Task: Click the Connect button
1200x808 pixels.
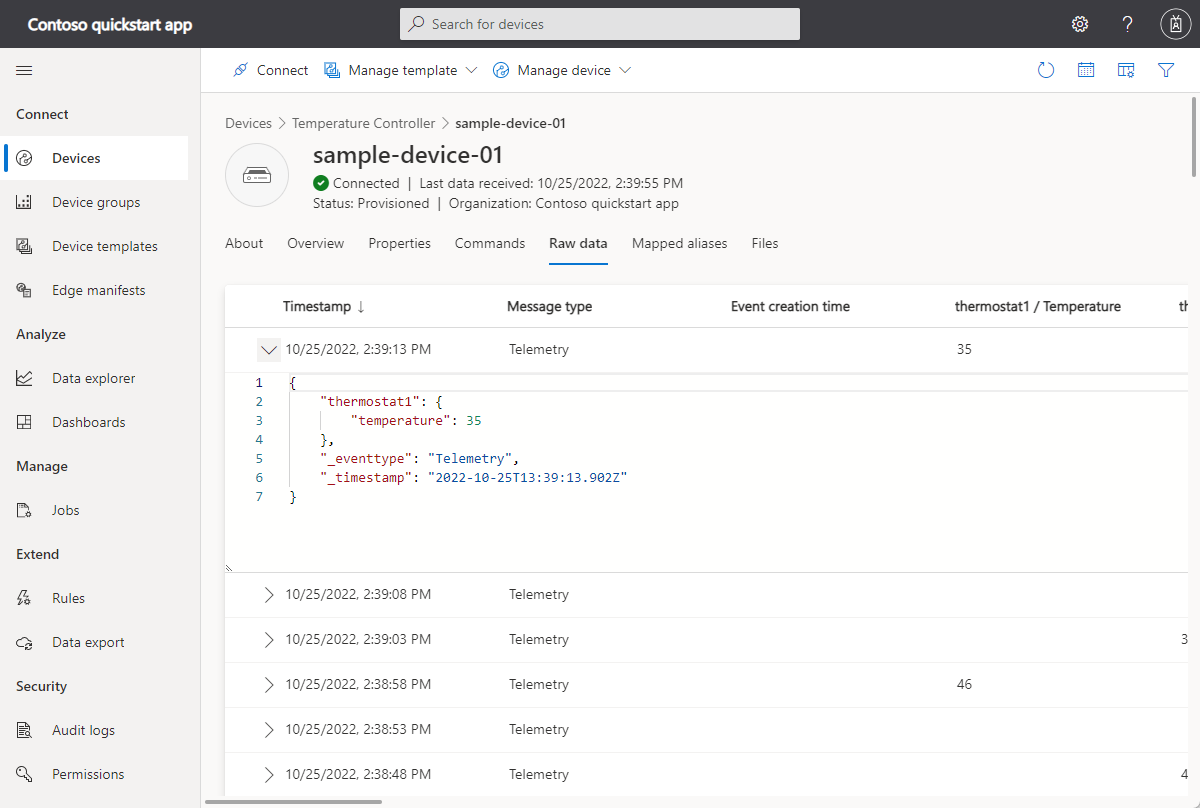Action: tap(271, 70)
